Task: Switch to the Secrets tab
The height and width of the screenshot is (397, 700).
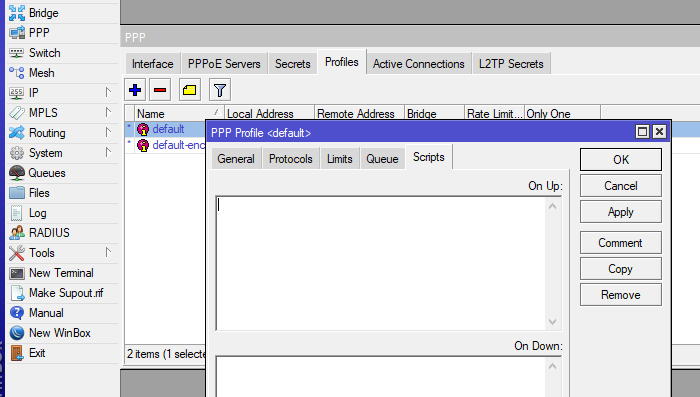Action: point(292,64)
